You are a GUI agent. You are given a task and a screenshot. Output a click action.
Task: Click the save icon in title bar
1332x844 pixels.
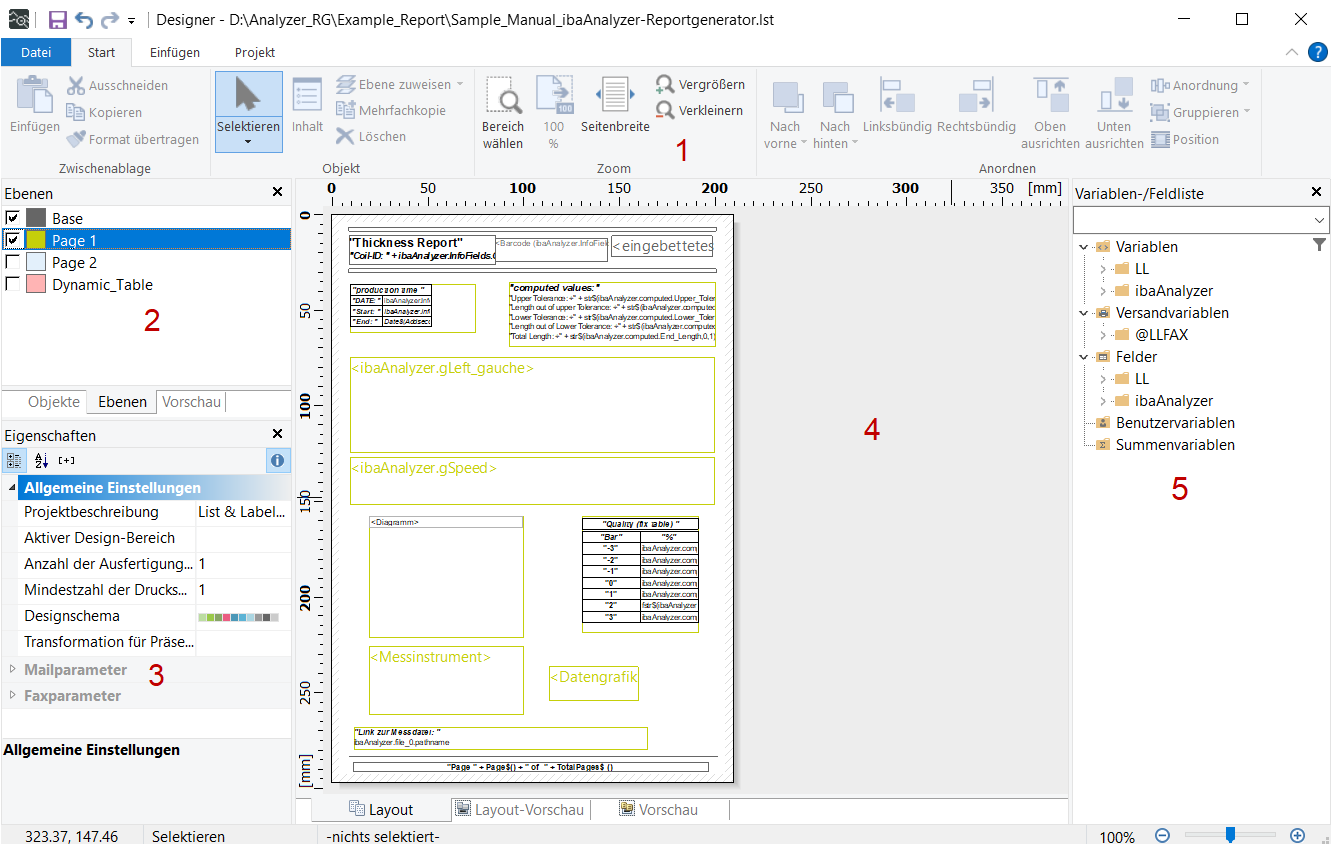(x=58, y=20)
